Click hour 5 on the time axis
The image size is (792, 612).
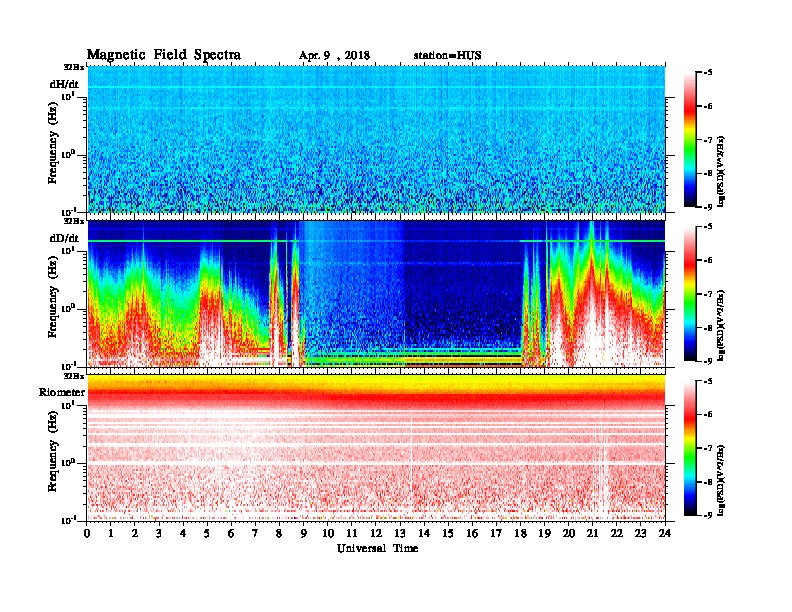tap(207, 533)
